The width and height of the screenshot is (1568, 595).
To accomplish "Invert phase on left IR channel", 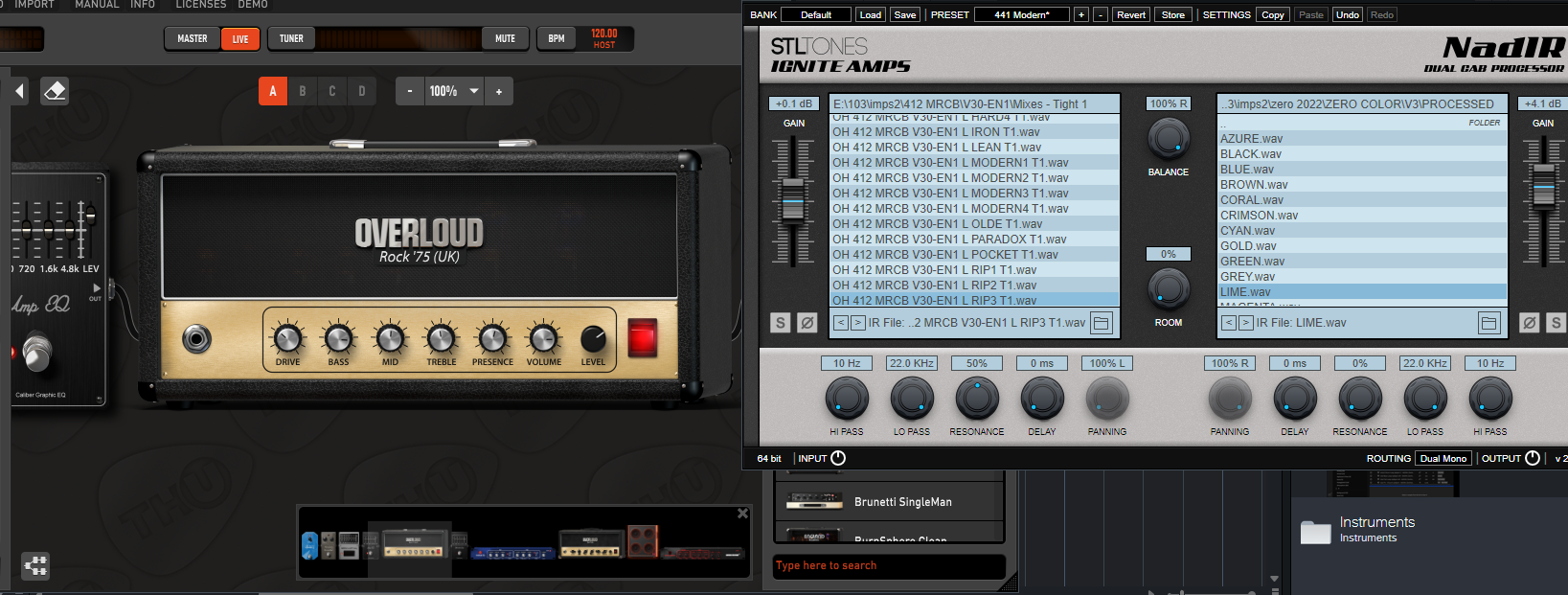I will pyautogui.click(x=807, y=323).
